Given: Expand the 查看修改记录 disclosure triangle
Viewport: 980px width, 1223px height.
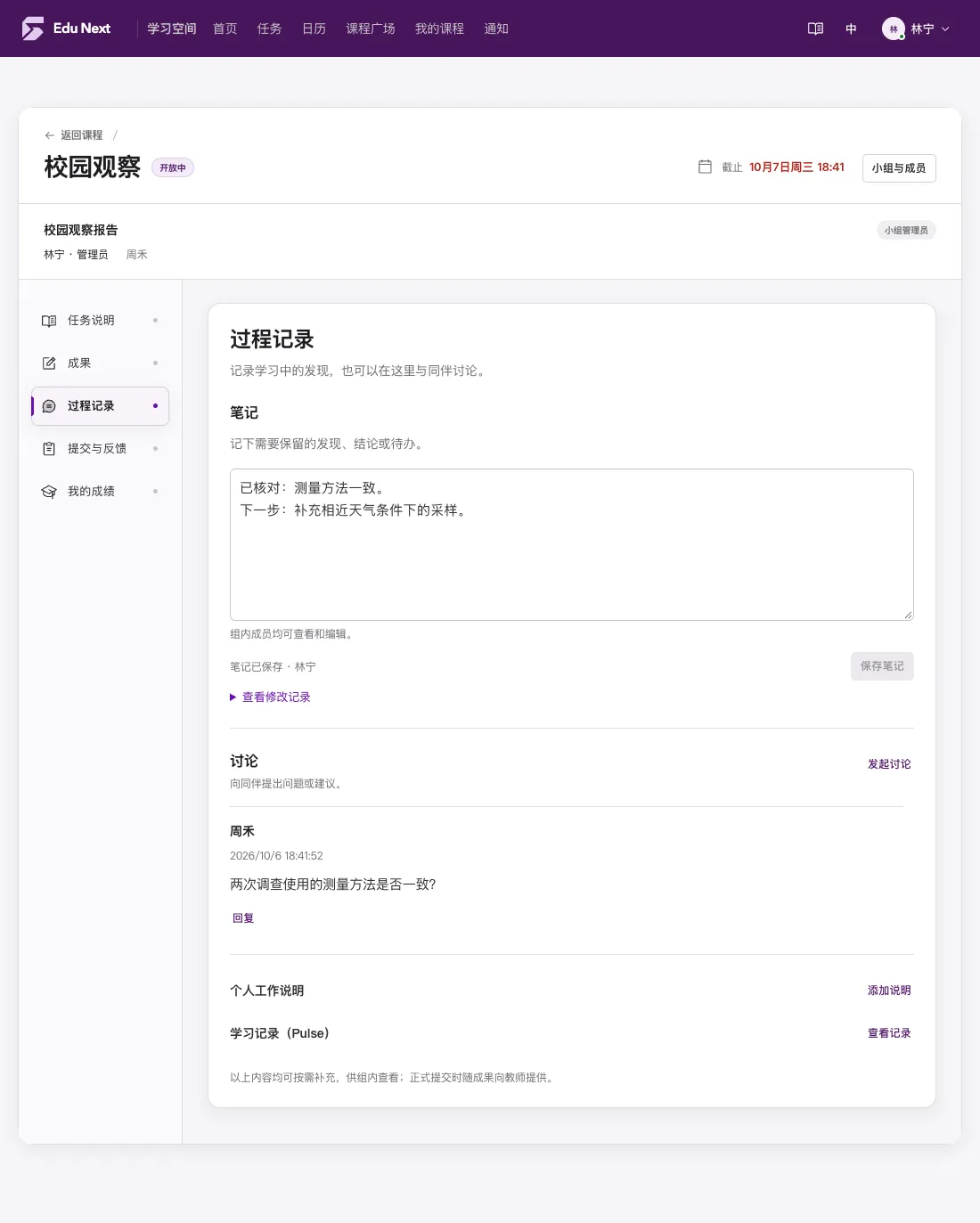Looking at the screenshot, I should pos(233,697).
